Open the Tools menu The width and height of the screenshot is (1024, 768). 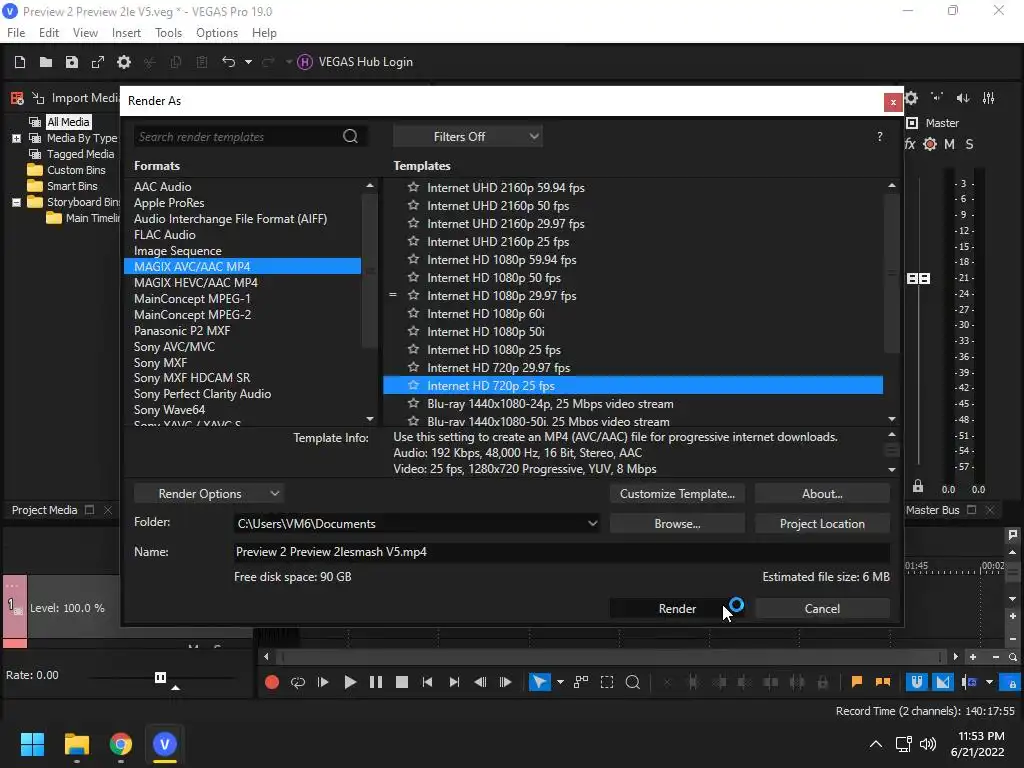tap(168, 33)
